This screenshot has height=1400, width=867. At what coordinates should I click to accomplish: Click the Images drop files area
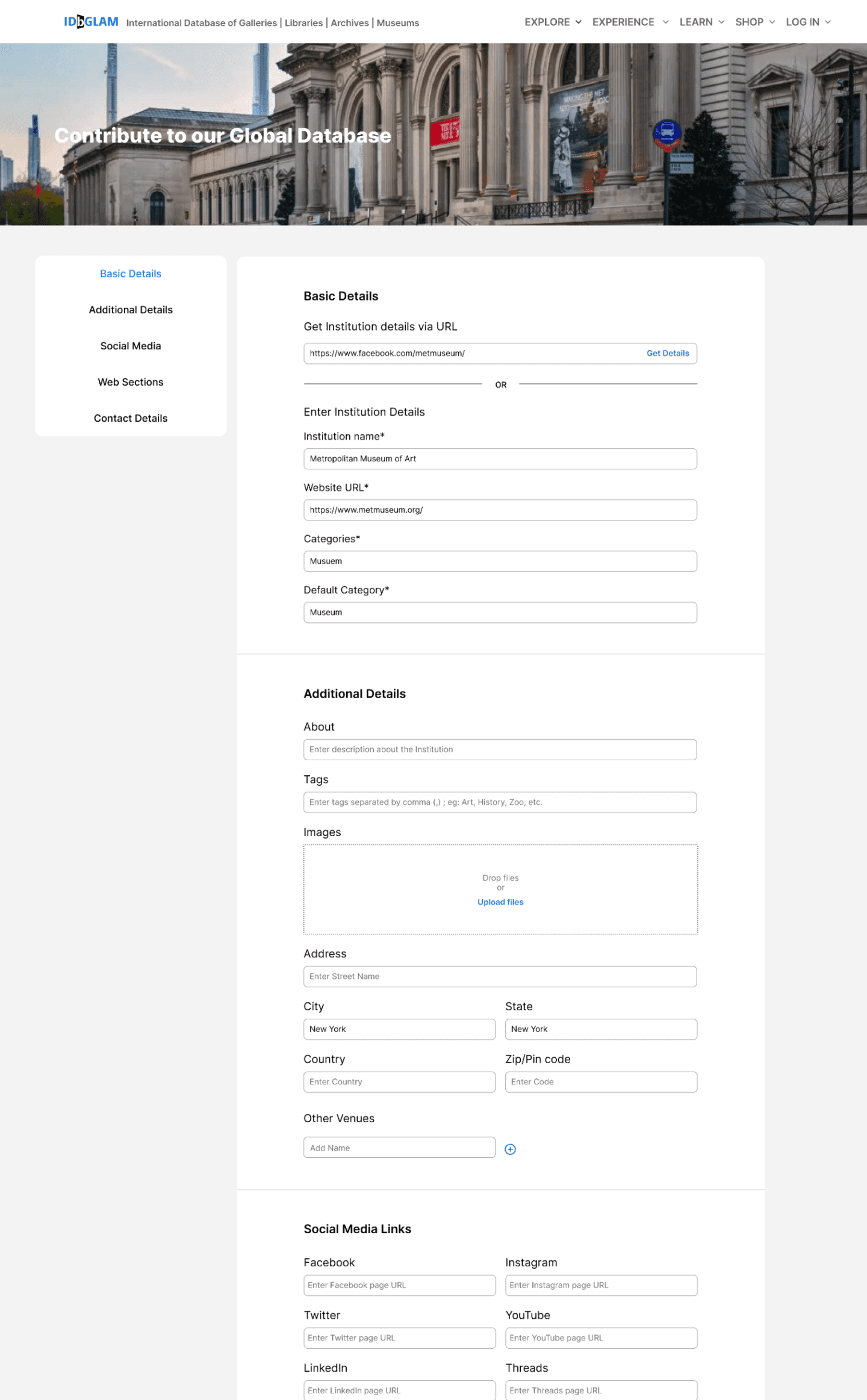tap(500, 889)
